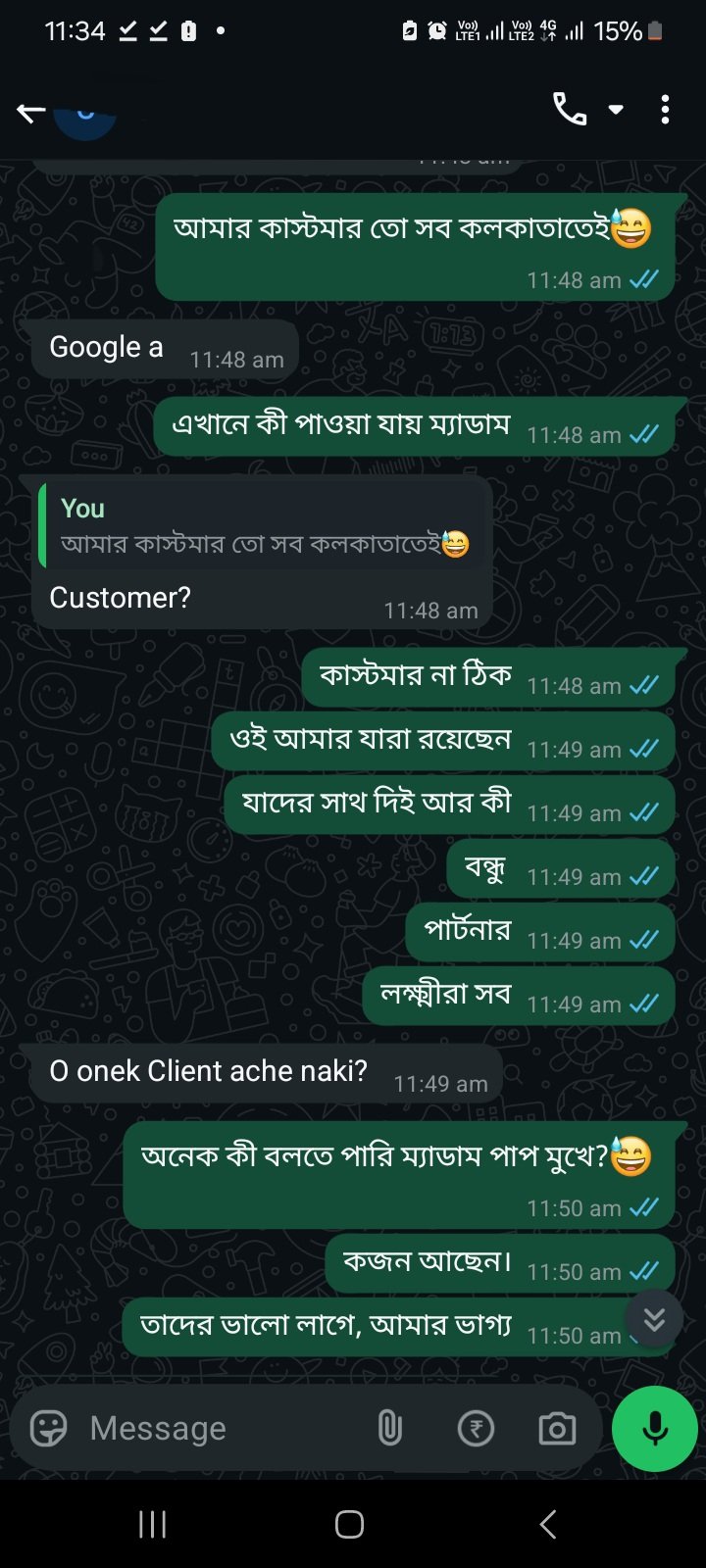Attach a file with paperclip icon
Image resolution: width=706 pixels, height=1568 pixels.
point(389,1428)
